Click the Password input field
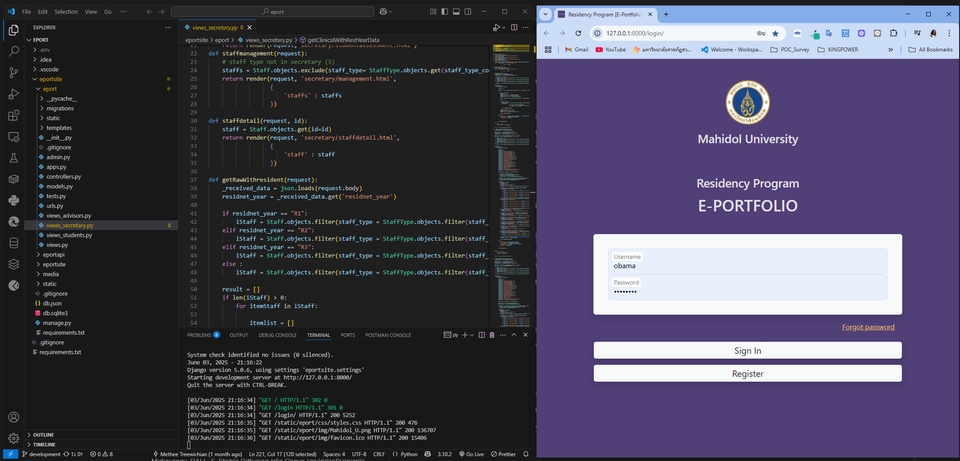 point(748,287)
